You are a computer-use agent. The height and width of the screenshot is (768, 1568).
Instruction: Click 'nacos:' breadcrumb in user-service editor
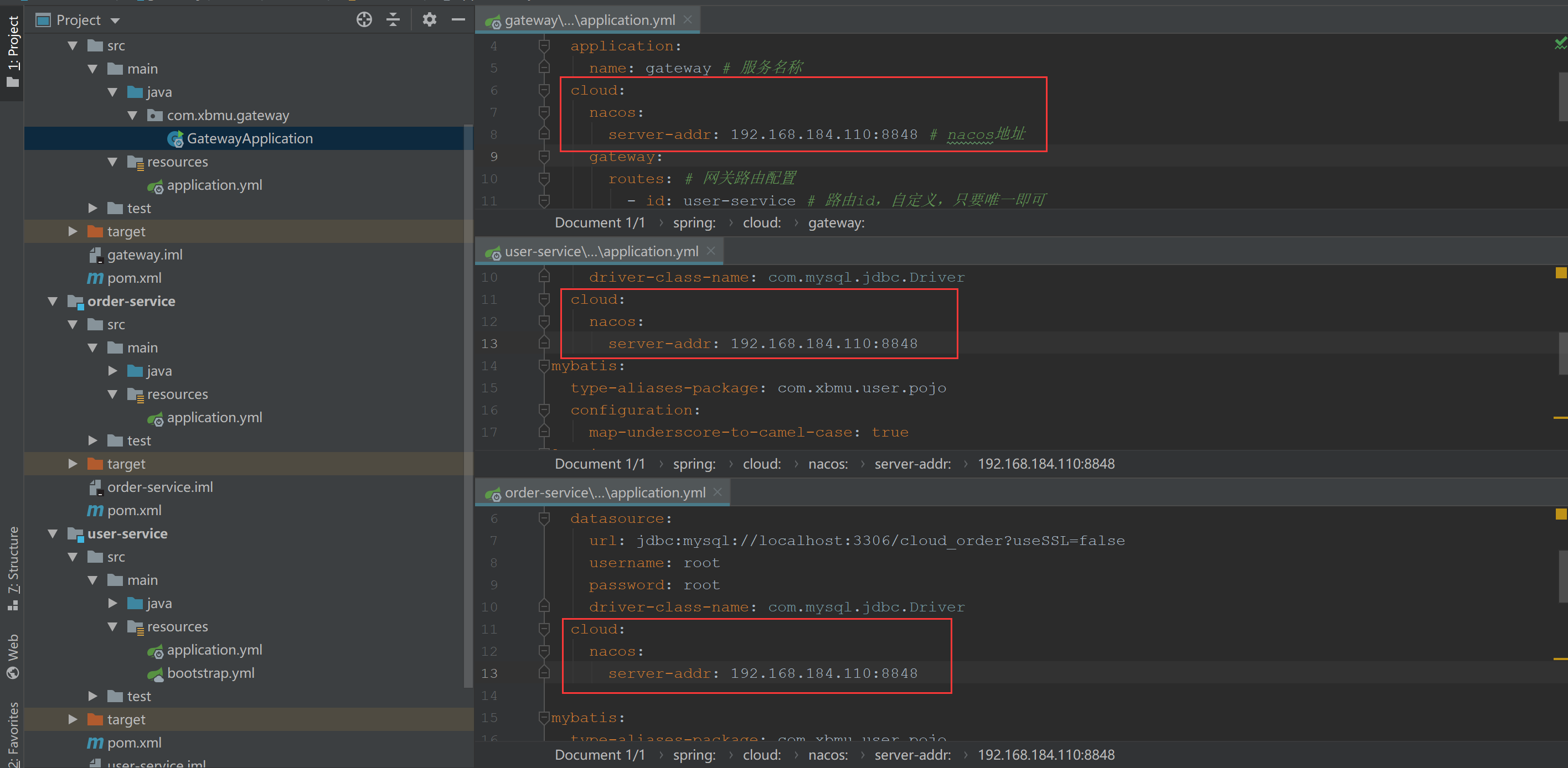(x=828, y=464)
